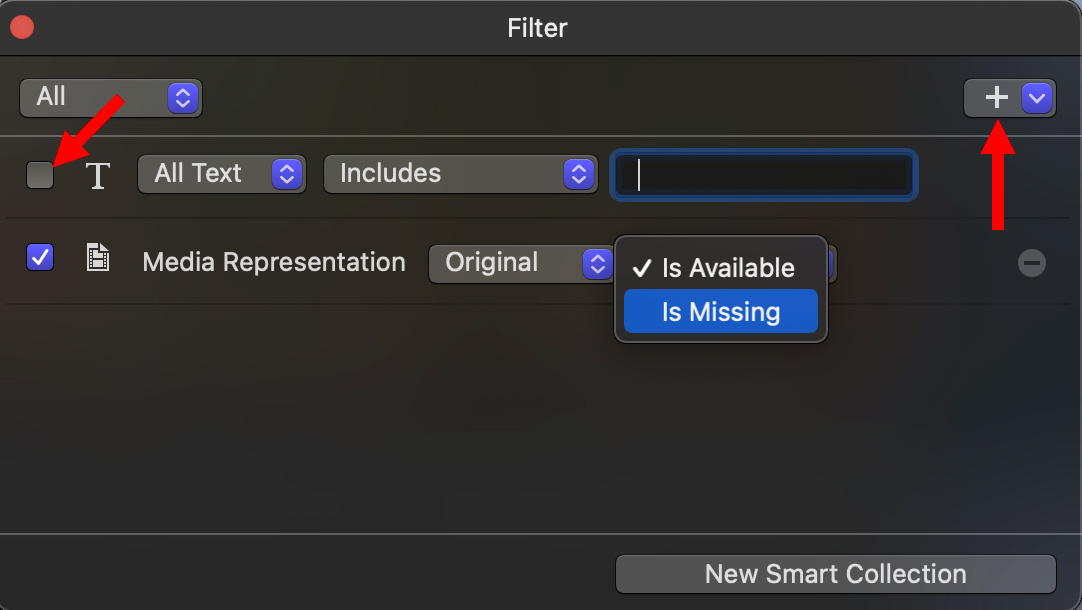
Task: Enable the text filter checkbox
Action: point(40,175)
